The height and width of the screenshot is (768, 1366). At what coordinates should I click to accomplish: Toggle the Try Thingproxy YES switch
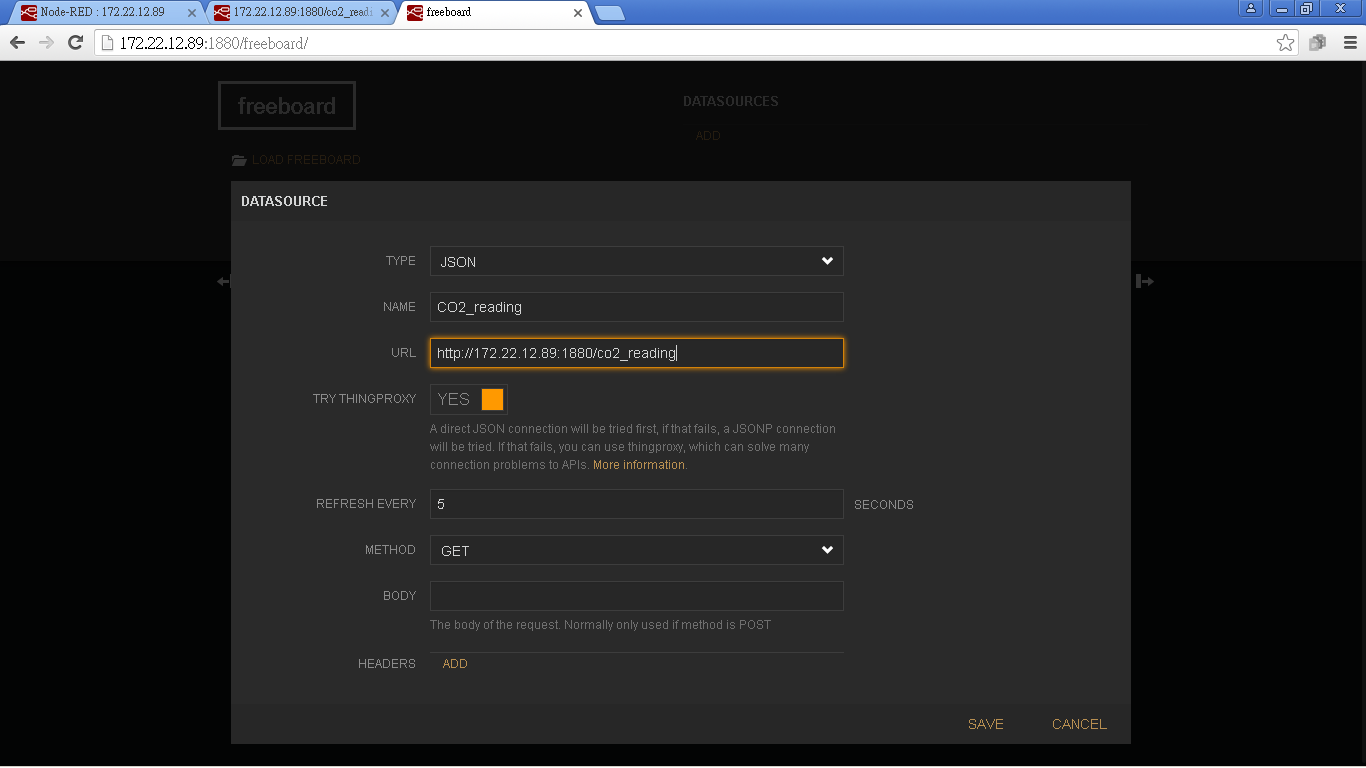coord(469,399)
